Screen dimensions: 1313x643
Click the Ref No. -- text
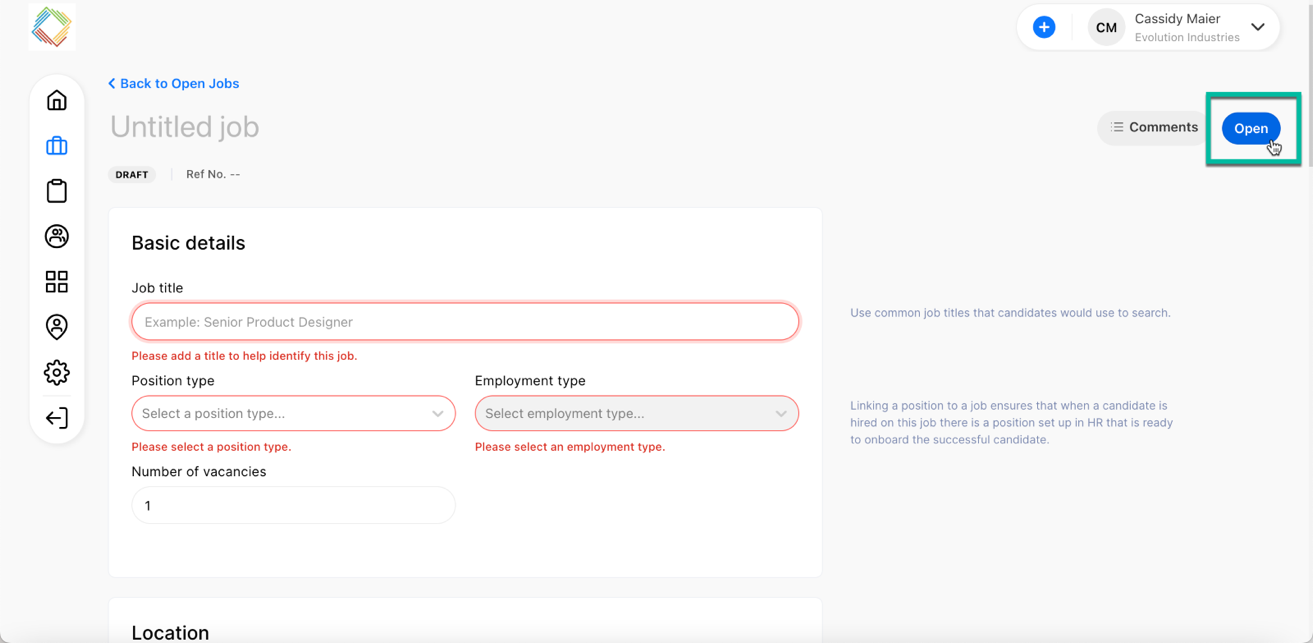coord(213,174)
